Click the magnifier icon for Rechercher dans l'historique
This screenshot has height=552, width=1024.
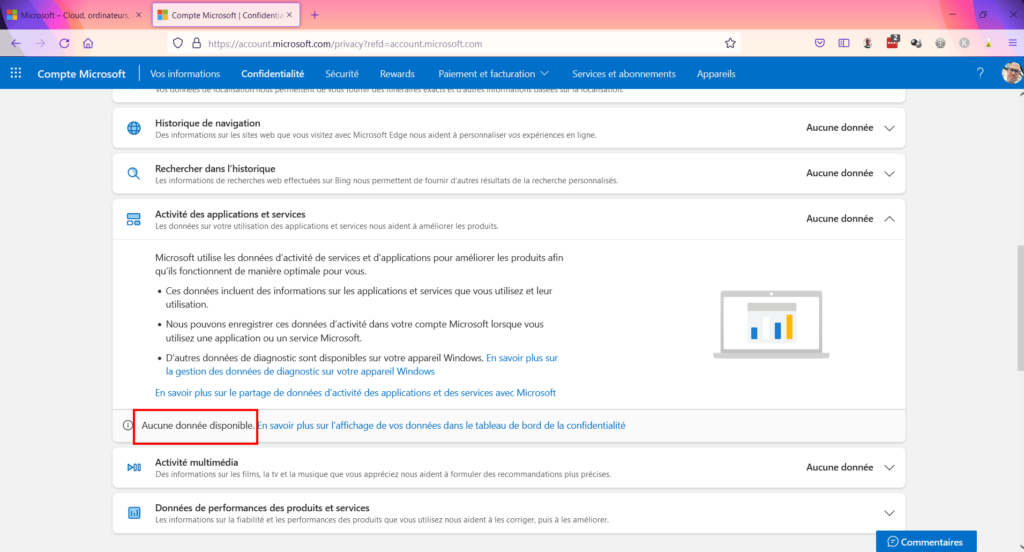[134, 174]
